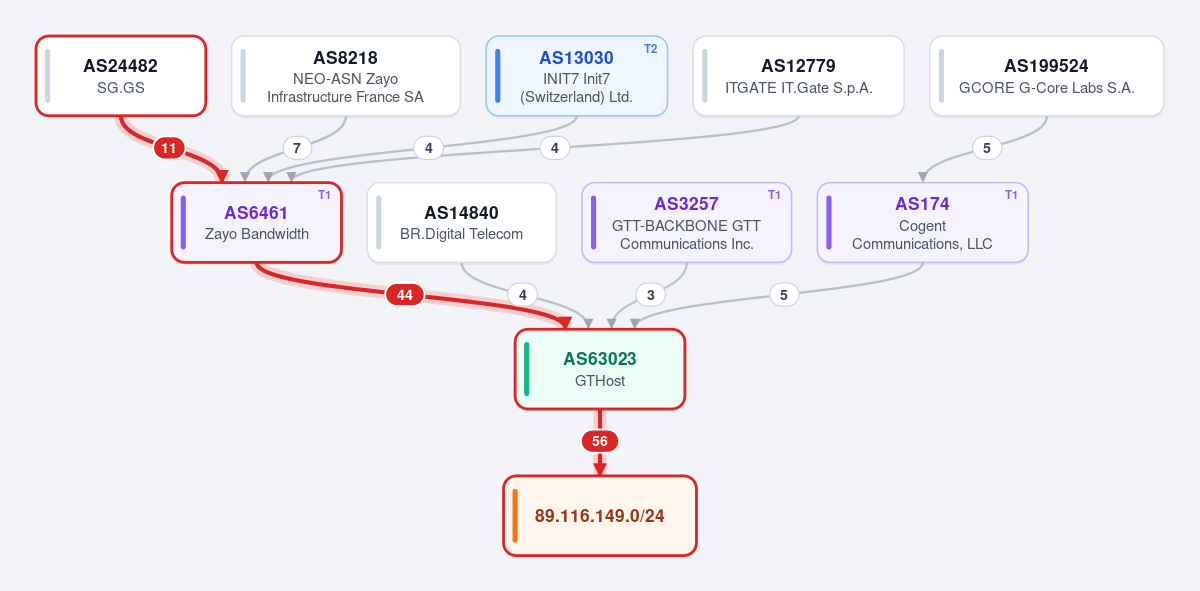The height and width of the screenshot is (591, 1200).
Task: Click the edge label 7
Action: (x=296, y=148)
